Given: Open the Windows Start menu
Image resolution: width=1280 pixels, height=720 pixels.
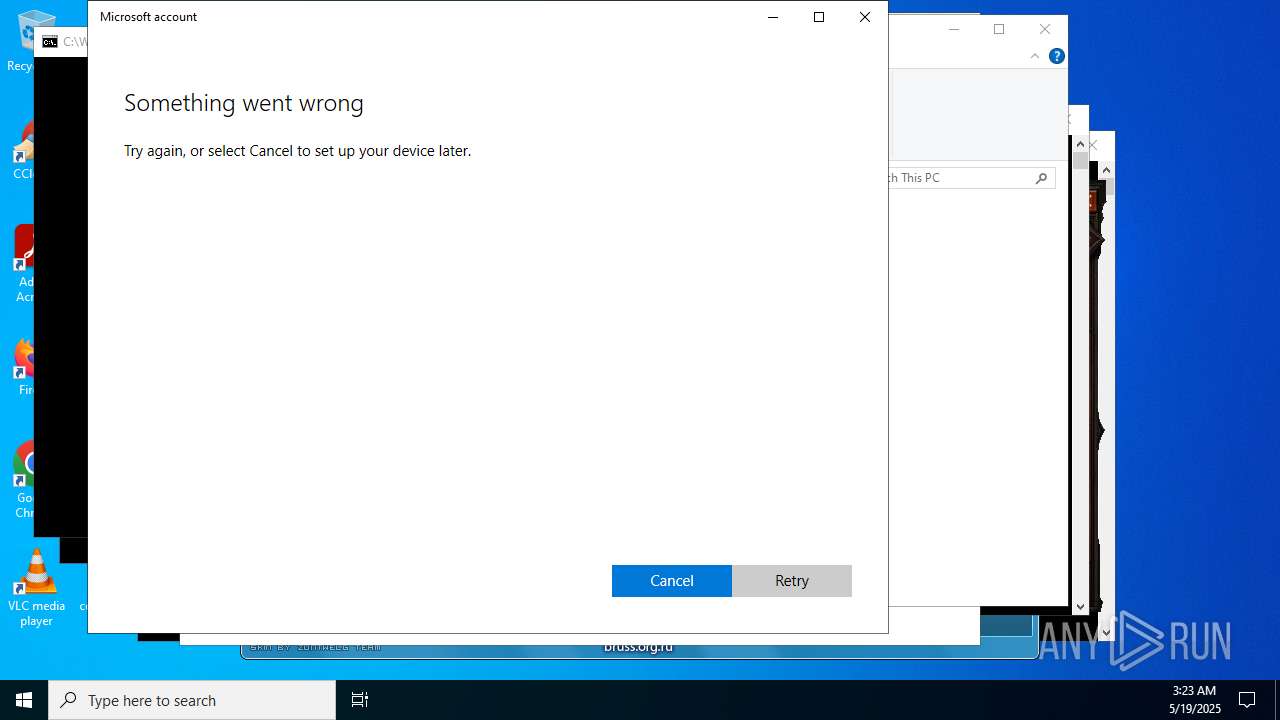Looking at the screenshot, I should [x=24, y=700].
